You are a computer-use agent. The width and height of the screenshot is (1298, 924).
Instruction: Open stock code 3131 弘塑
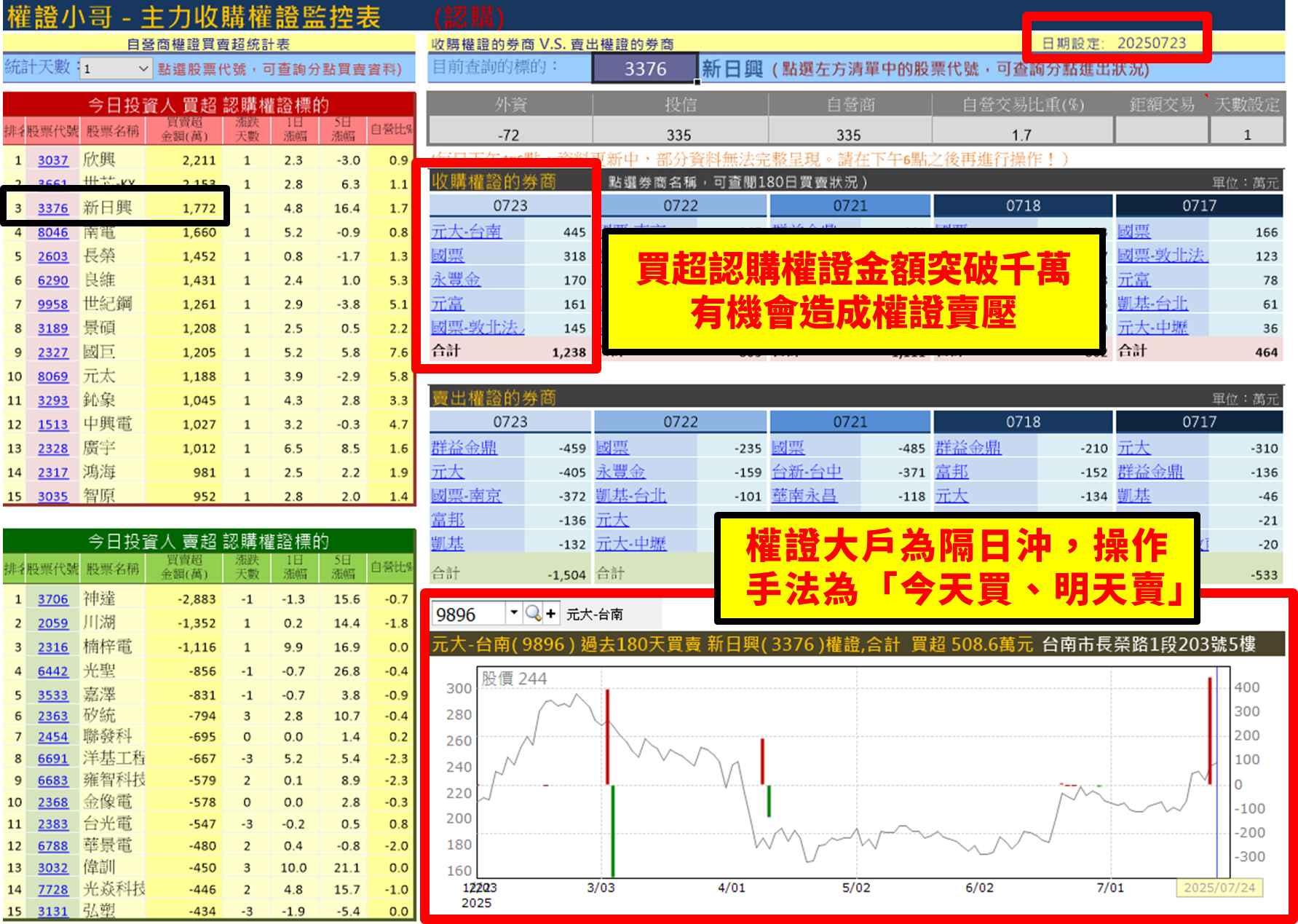tap(53, 912)
